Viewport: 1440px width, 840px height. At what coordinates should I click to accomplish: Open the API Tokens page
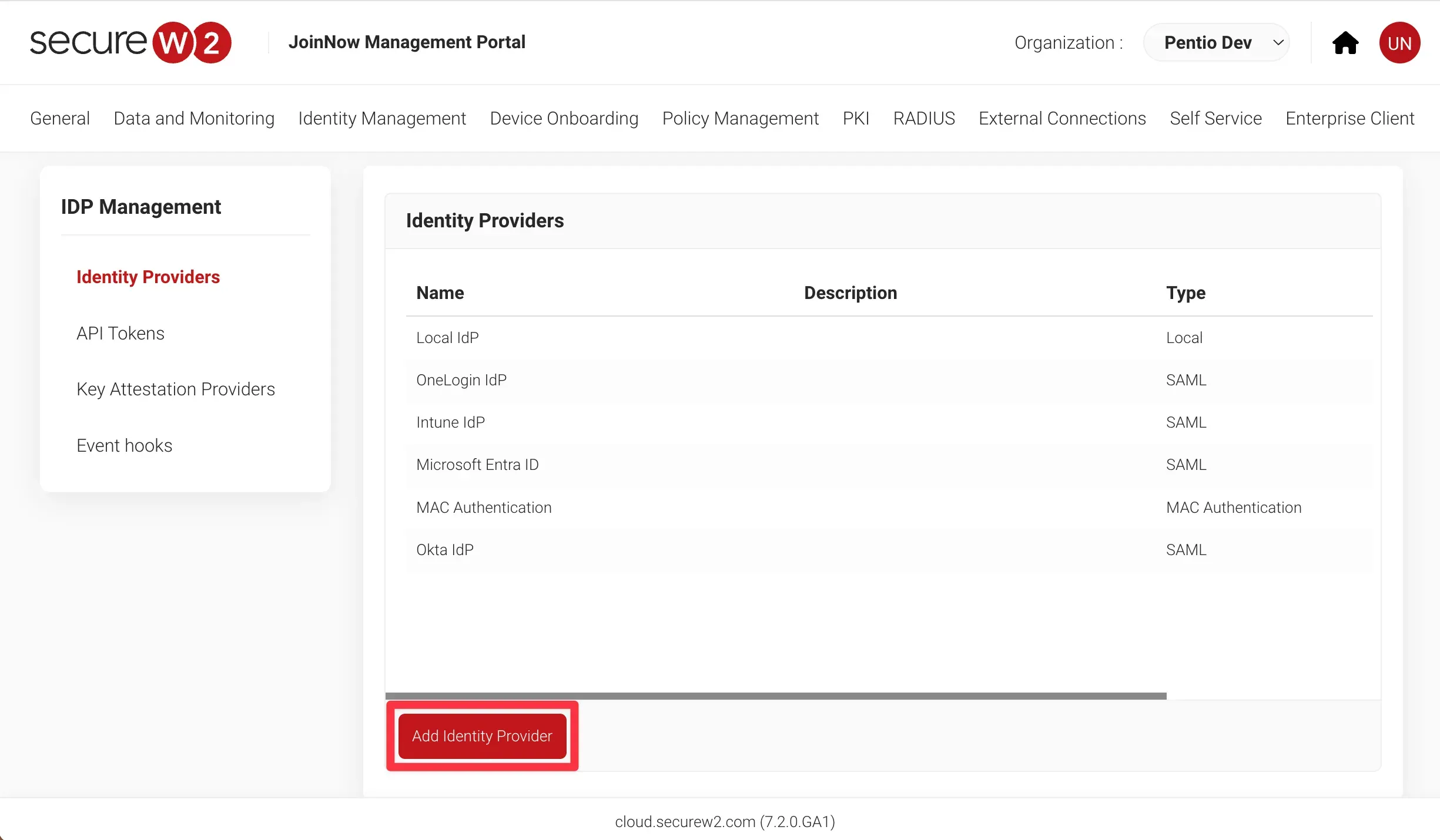click(120, 333)
